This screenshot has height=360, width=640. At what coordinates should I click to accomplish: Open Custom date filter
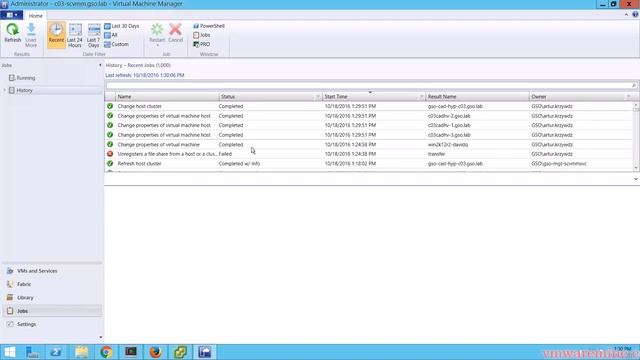click(x=116, y=44)
